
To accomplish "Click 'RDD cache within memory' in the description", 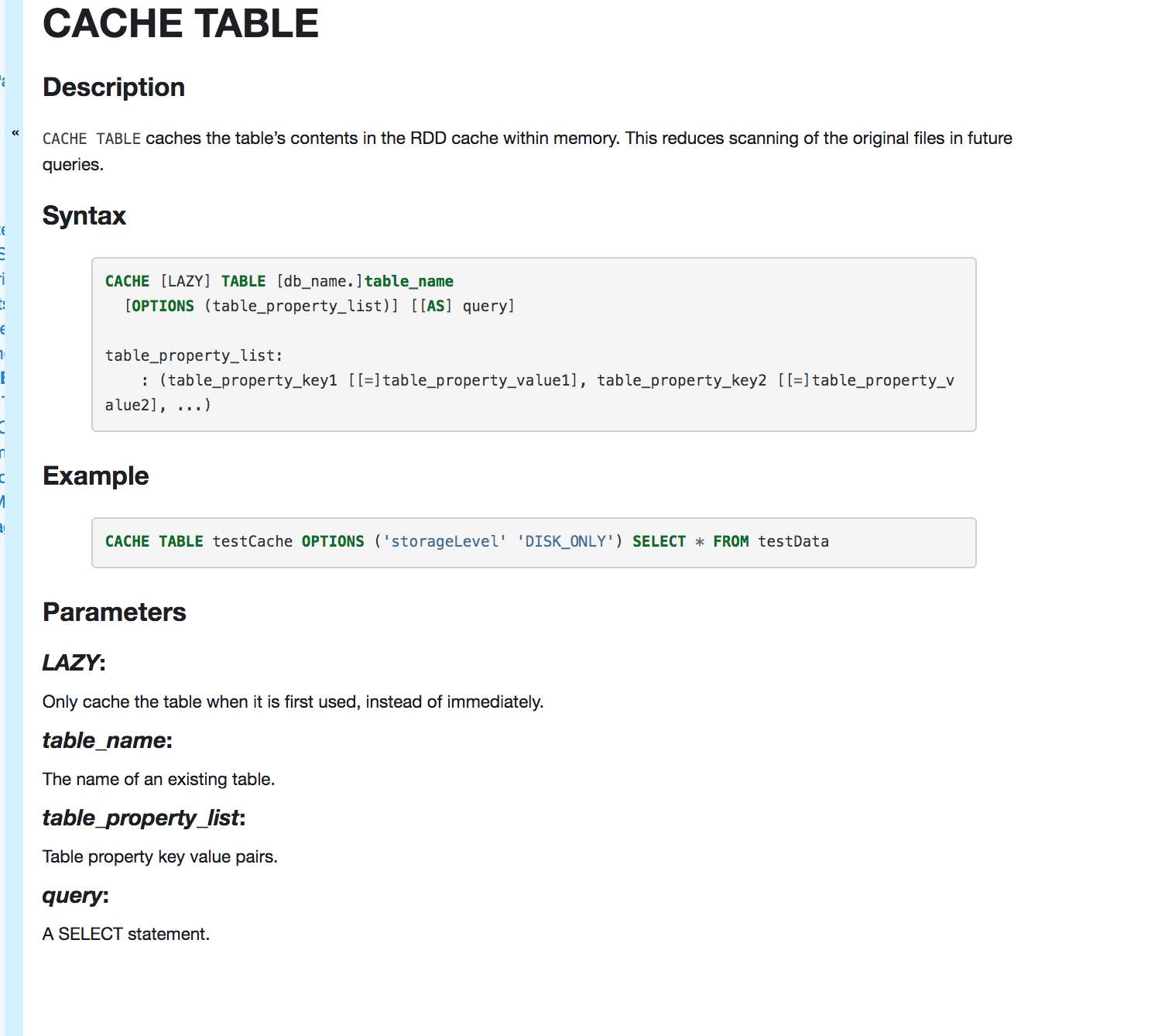I will 514,138.
